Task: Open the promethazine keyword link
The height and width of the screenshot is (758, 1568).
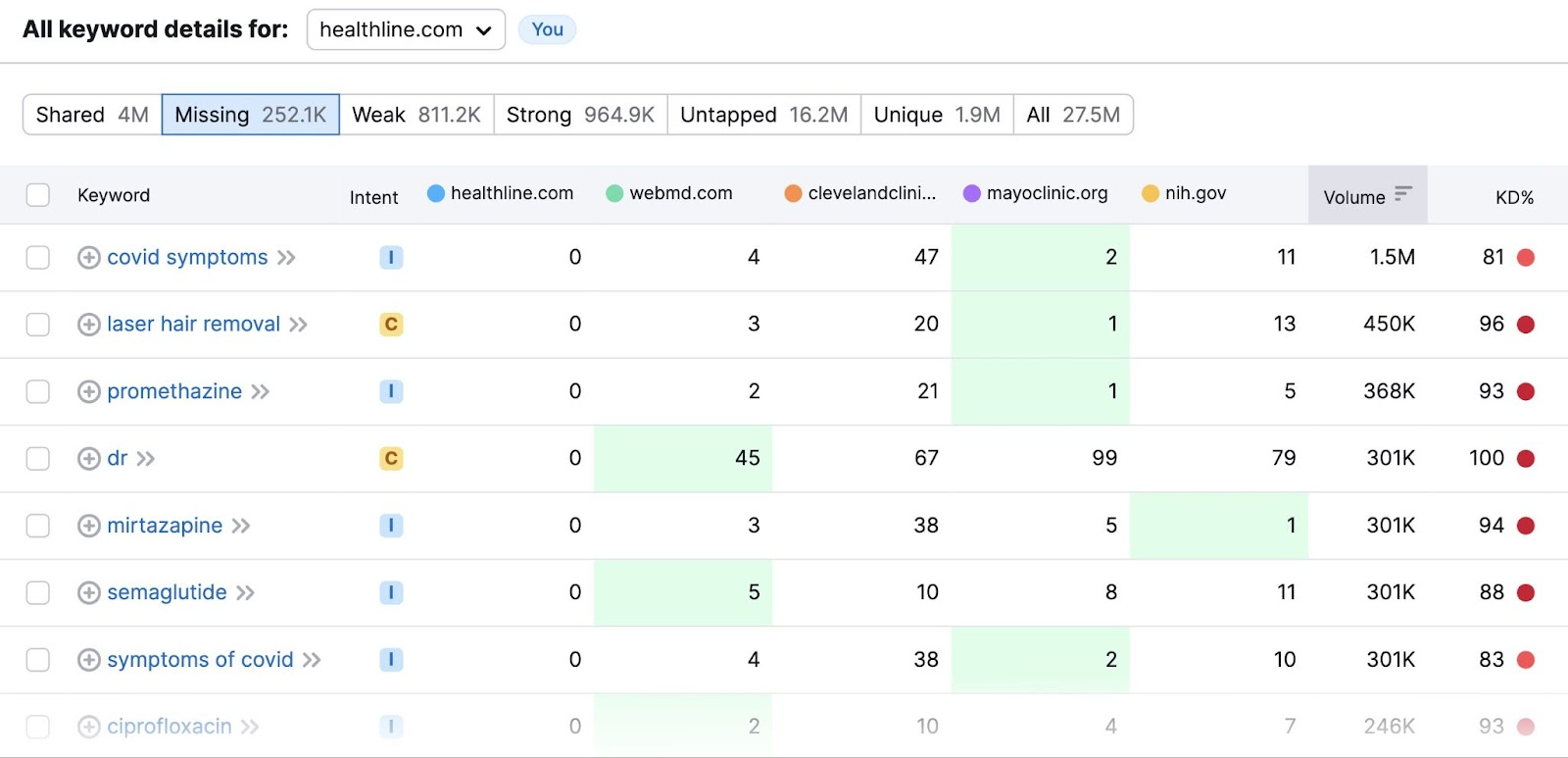Action: (x=174, y=391)
